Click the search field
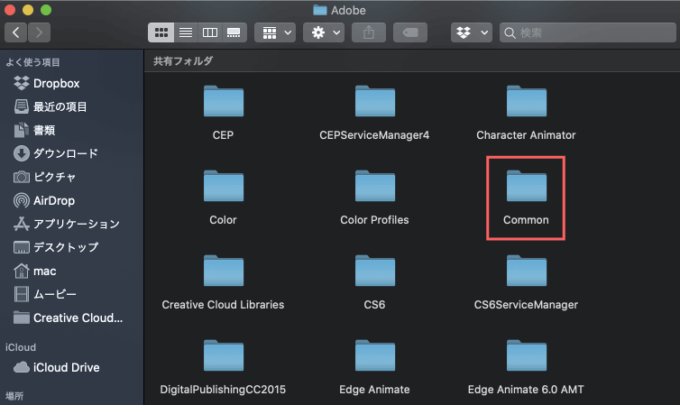 pyautogui.click(x=588, y=33)
